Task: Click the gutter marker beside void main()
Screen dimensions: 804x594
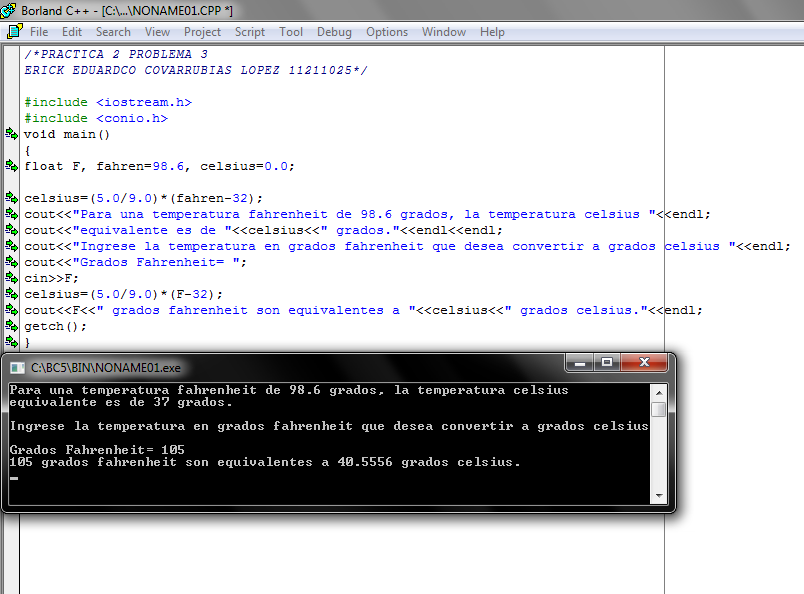Action: coord(11,134)
